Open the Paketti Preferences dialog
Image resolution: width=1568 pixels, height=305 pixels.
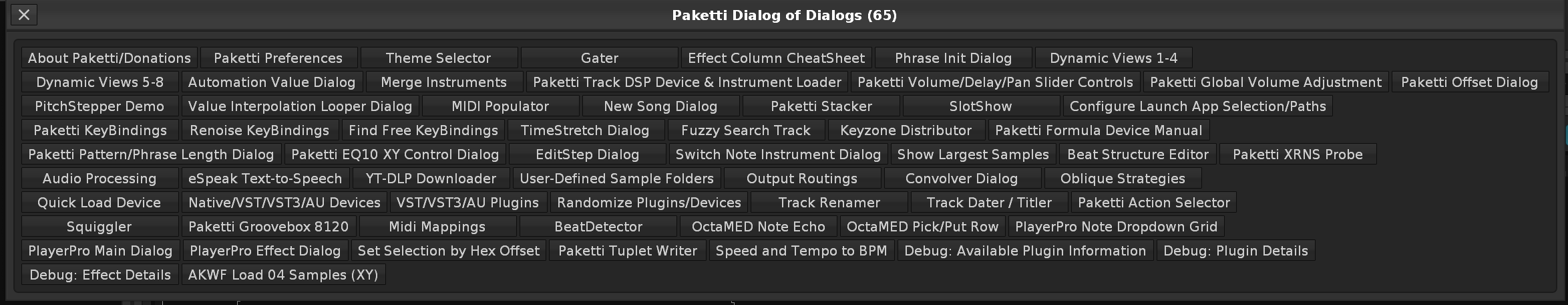point(278,58)
